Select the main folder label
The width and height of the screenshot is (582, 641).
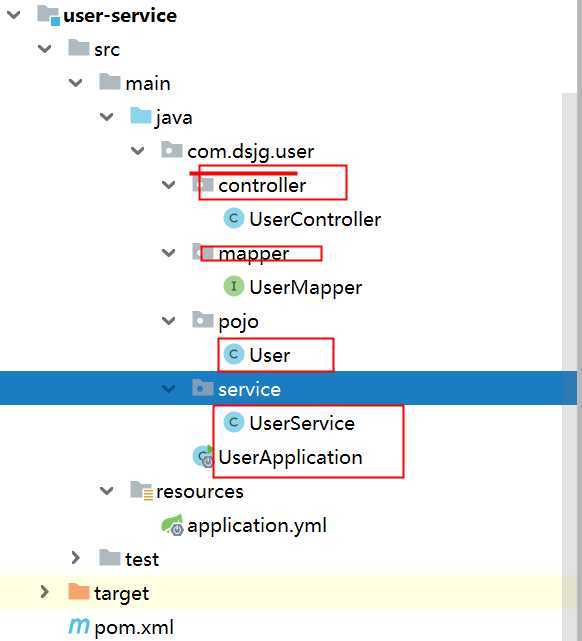(x=148, y=83)
